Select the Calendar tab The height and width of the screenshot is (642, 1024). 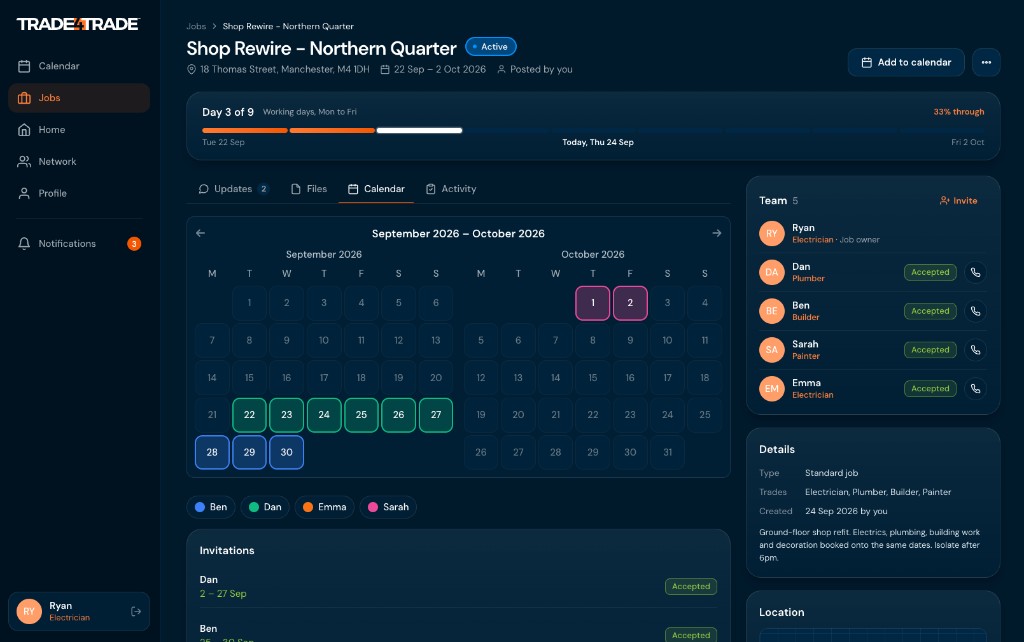[376, 189]
